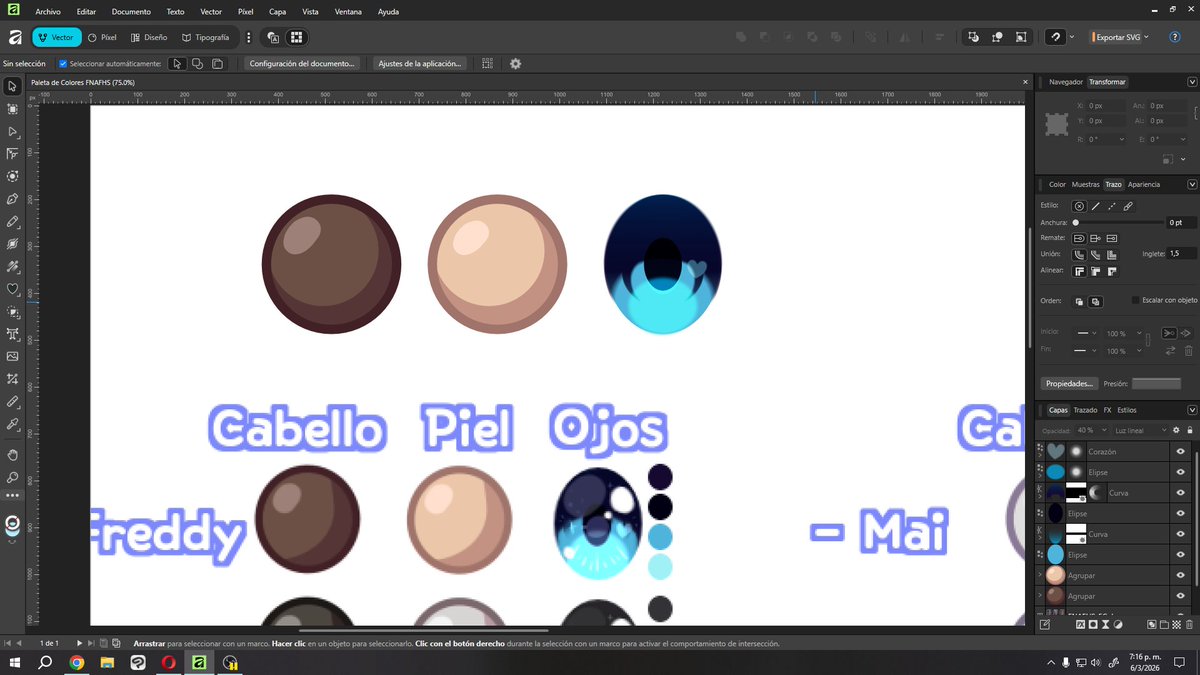Open the Archivo menu
1200x675 pixels.
(48, 12)
